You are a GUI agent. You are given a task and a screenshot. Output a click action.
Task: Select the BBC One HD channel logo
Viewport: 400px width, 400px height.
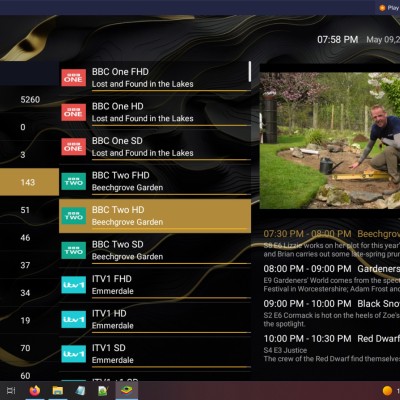click(x=74, y=112)
